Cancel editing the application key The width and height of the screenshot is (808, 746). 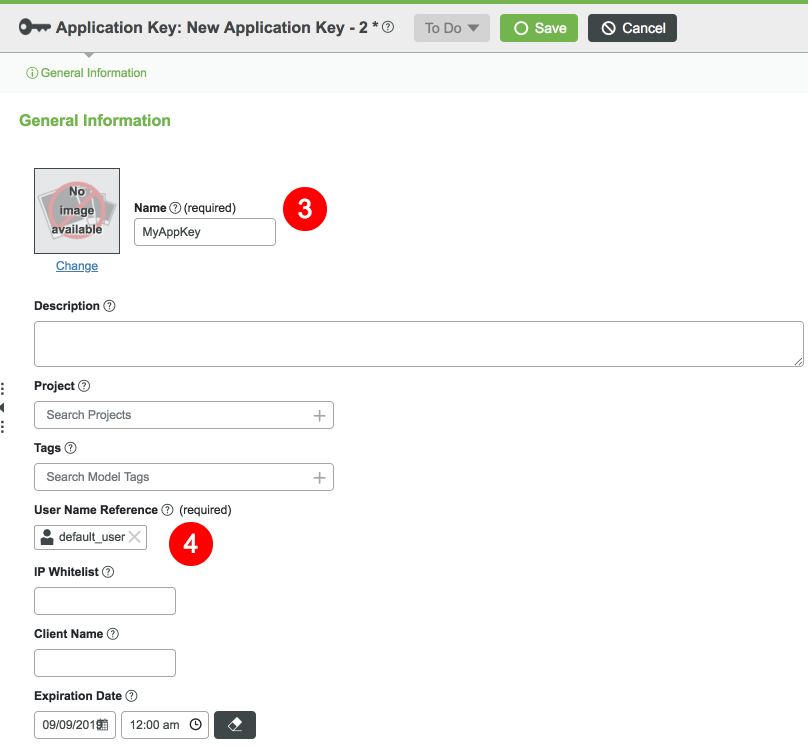click(x=632, y=28)
